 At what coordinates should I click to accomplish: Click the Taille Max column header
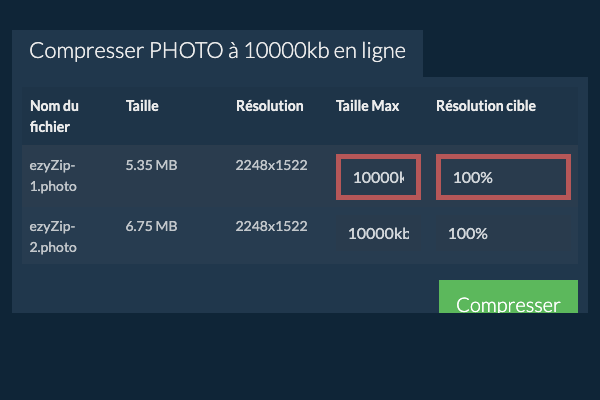[x=367, y=106]
